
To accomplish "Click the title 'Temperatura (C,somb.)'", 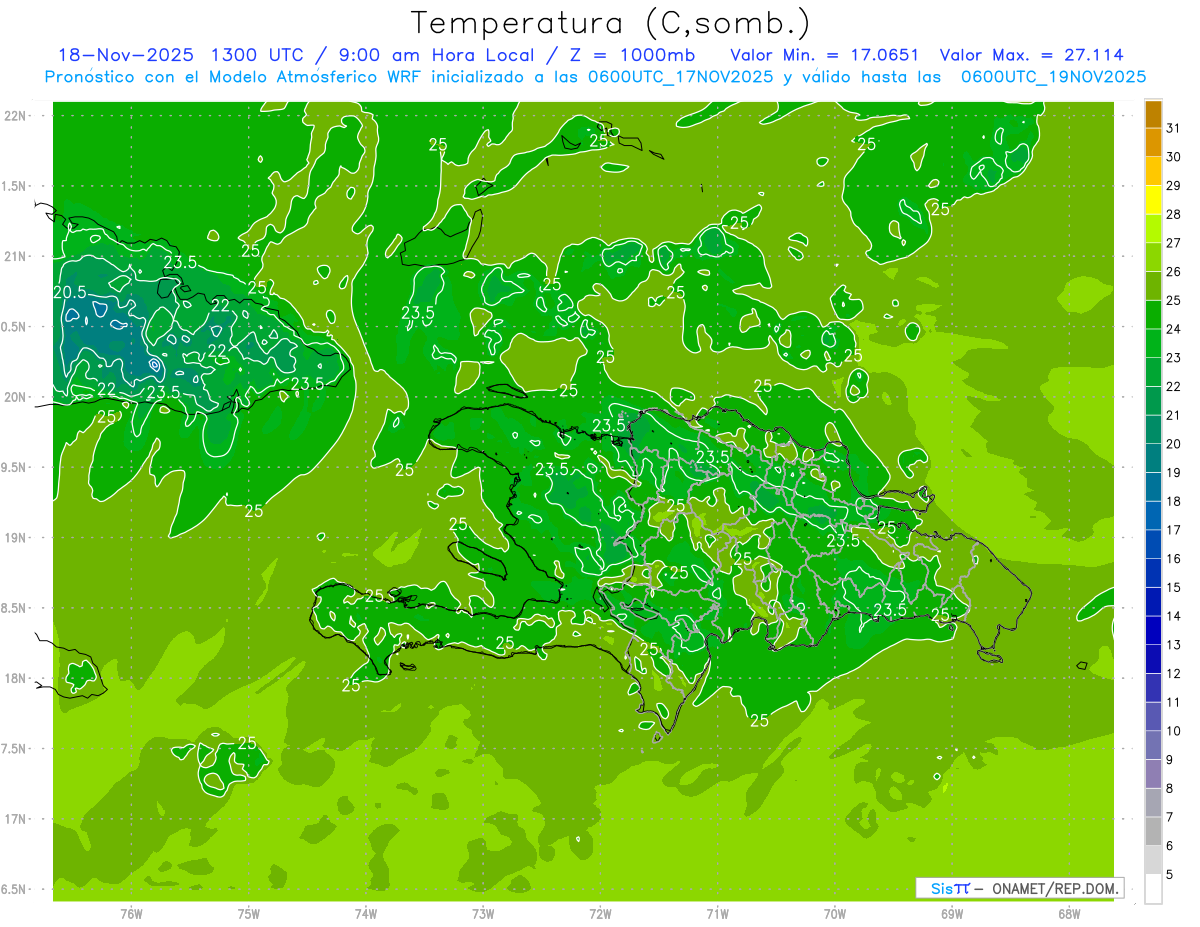I will [x=611, y=23].
